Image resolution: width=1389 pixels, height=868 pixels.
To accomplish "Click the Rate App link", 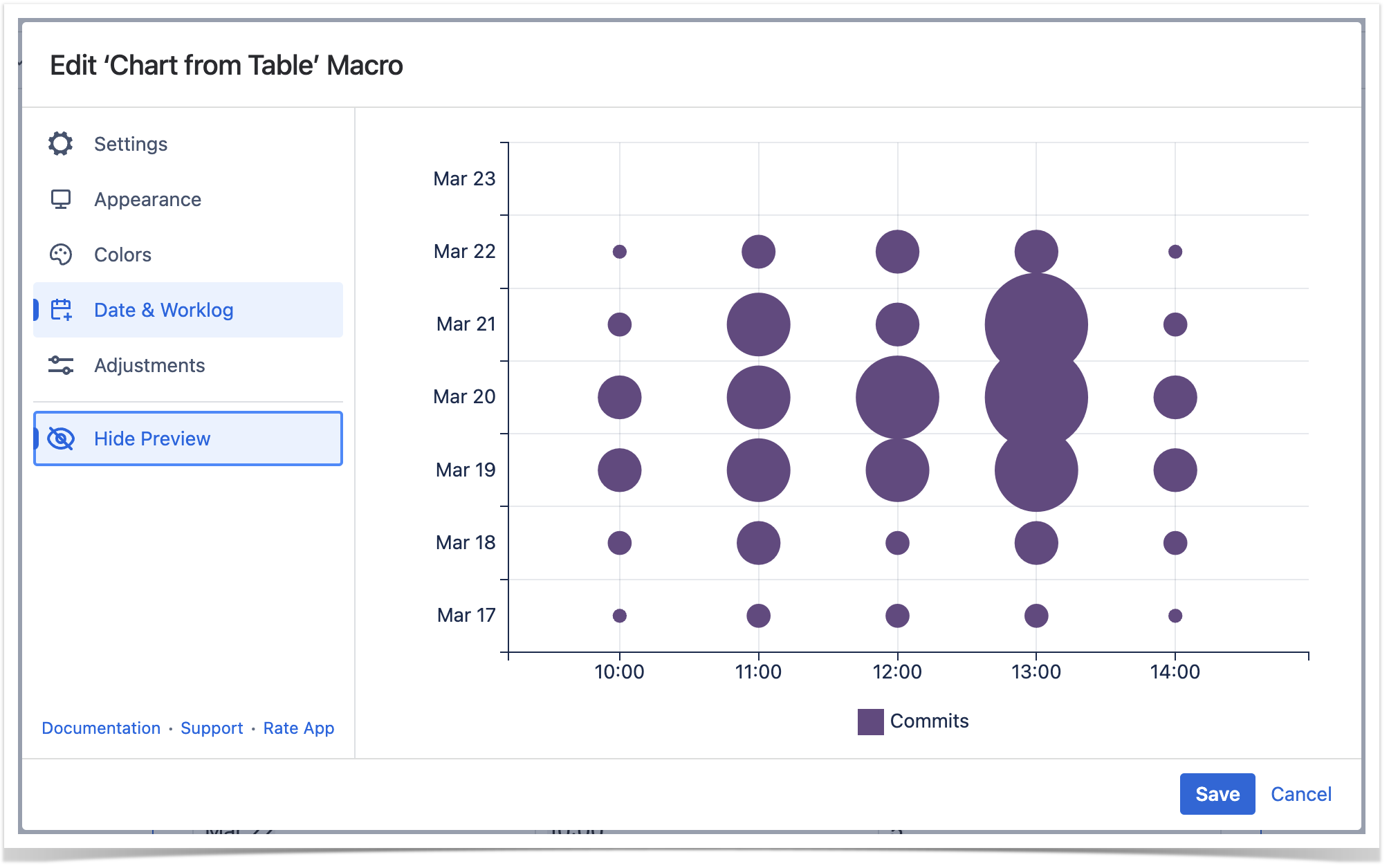I will [x=299, y=728].
